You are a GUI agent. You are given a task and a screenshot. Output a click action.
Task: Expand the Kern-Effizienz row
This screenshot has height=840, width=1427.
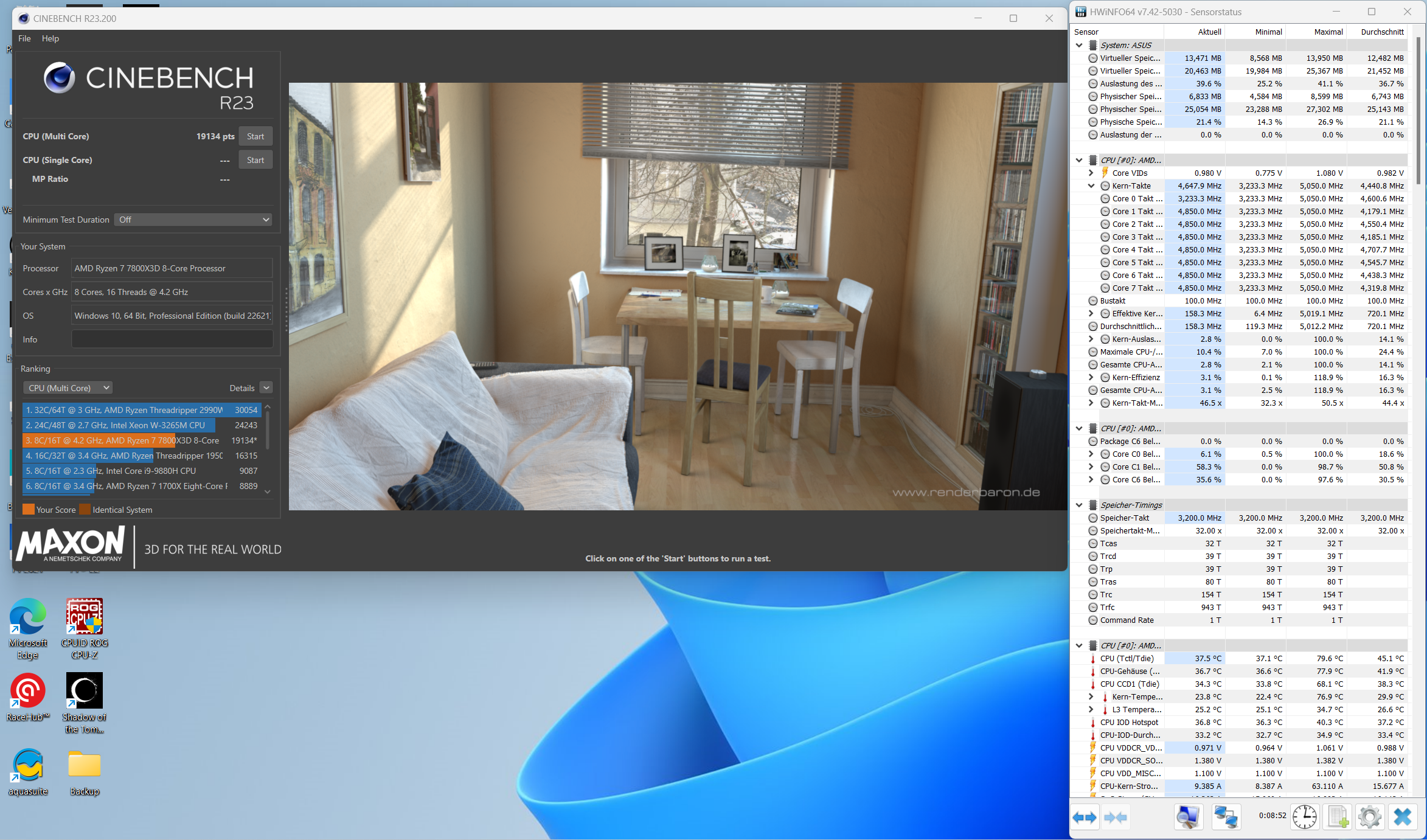[1091, 377]
